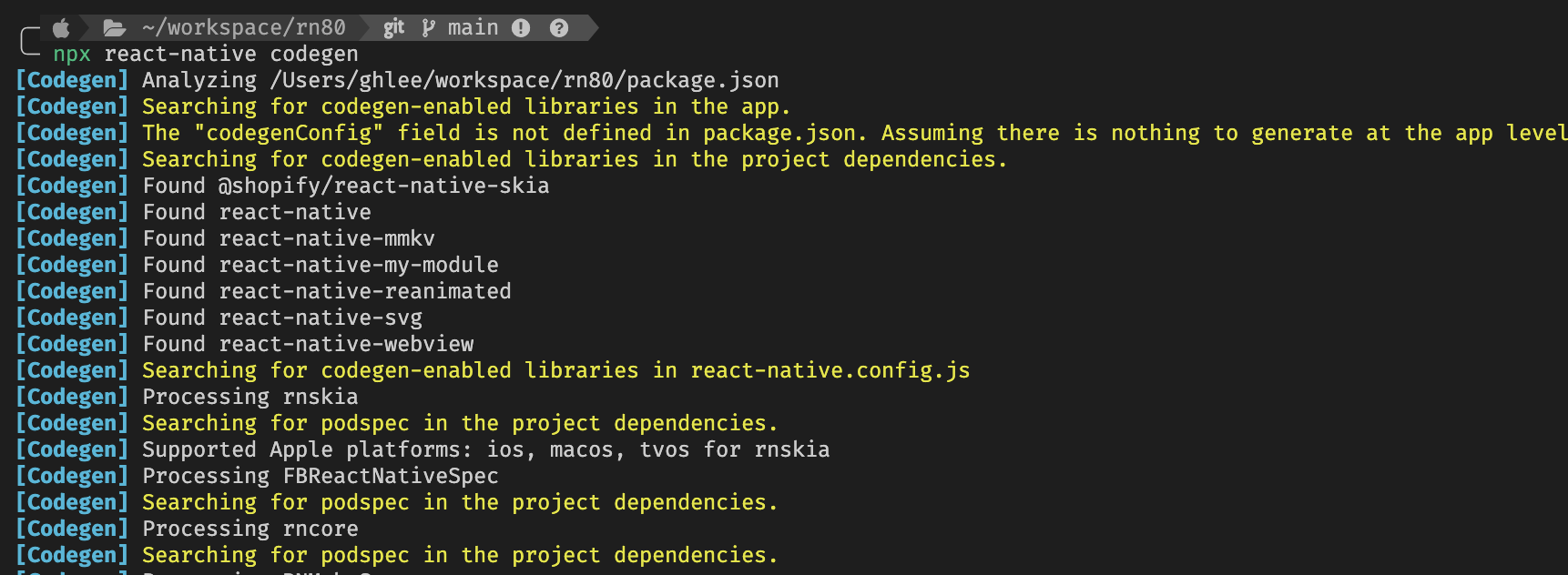Click the [Codegen] tag on the Analyzing line

click(x=73, y=81)
